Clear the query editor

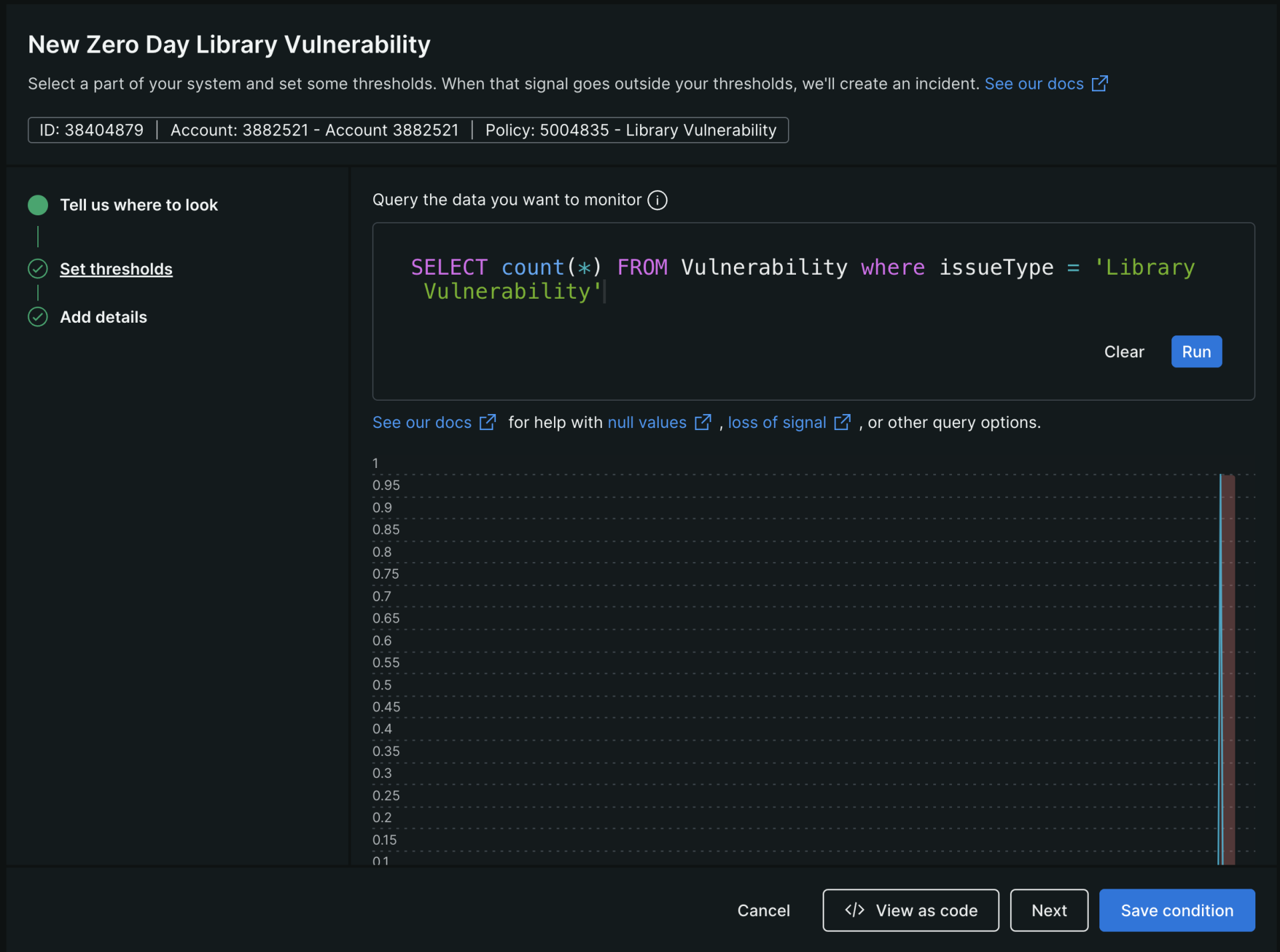(1124, 351)
